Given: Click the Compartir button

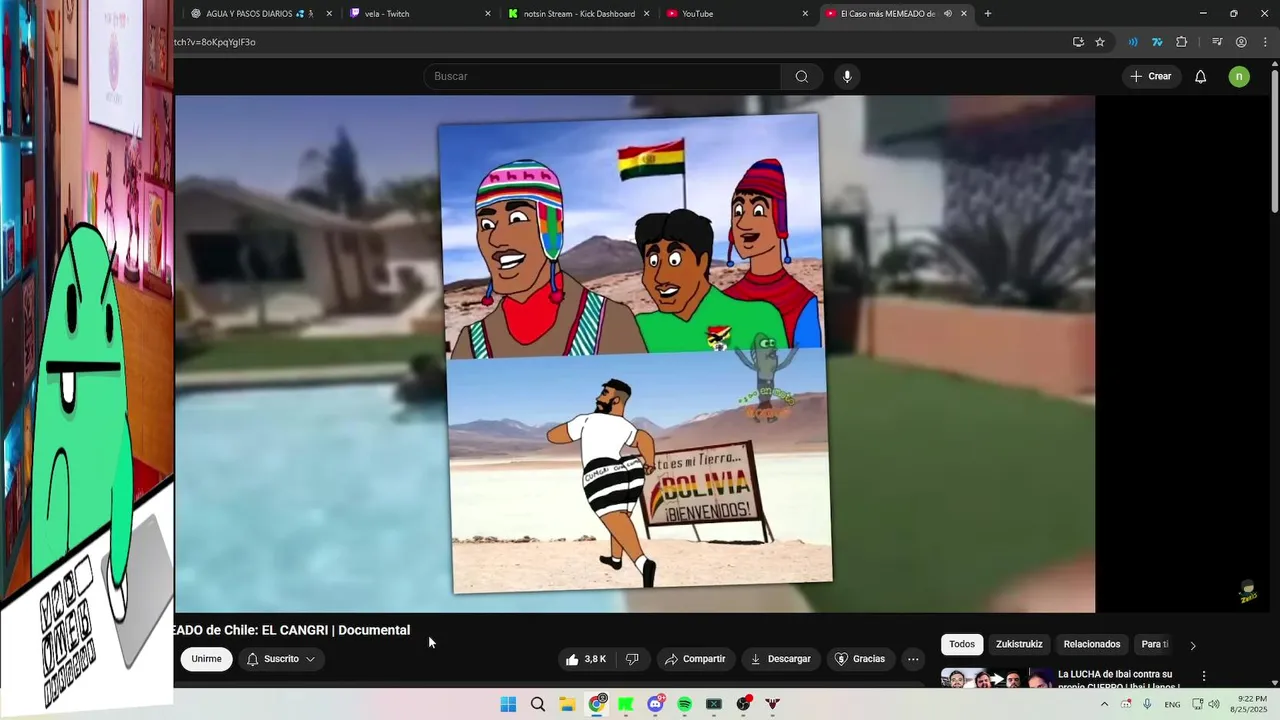Looking at the screenshot, I should point(696,659).
